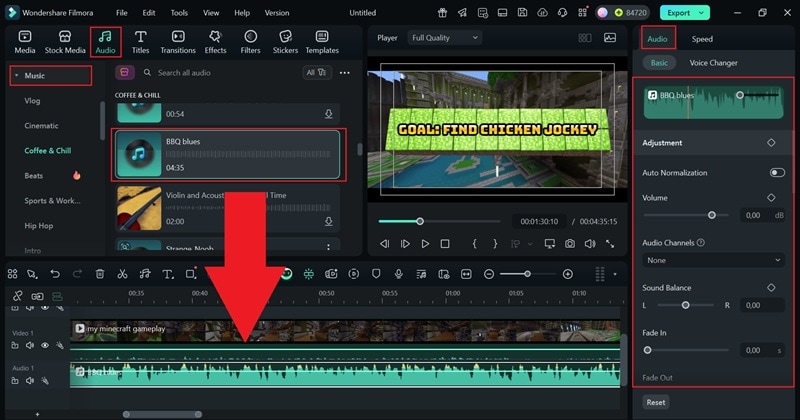Screen dimensions: 800x420
Task: Mute the Audio 1 track
Action: (30, 381)
